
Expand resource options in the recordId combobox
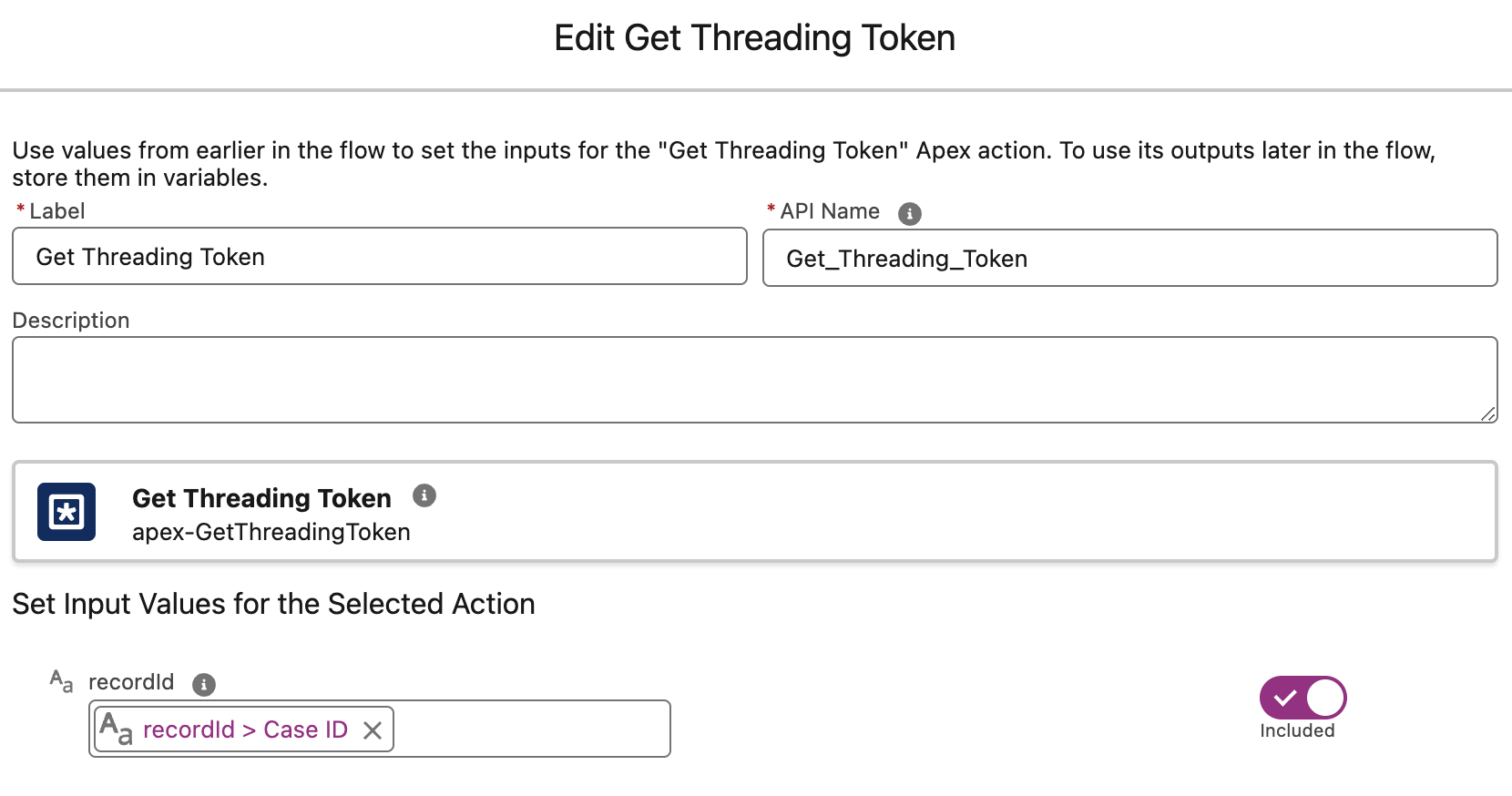pos(528,729)
